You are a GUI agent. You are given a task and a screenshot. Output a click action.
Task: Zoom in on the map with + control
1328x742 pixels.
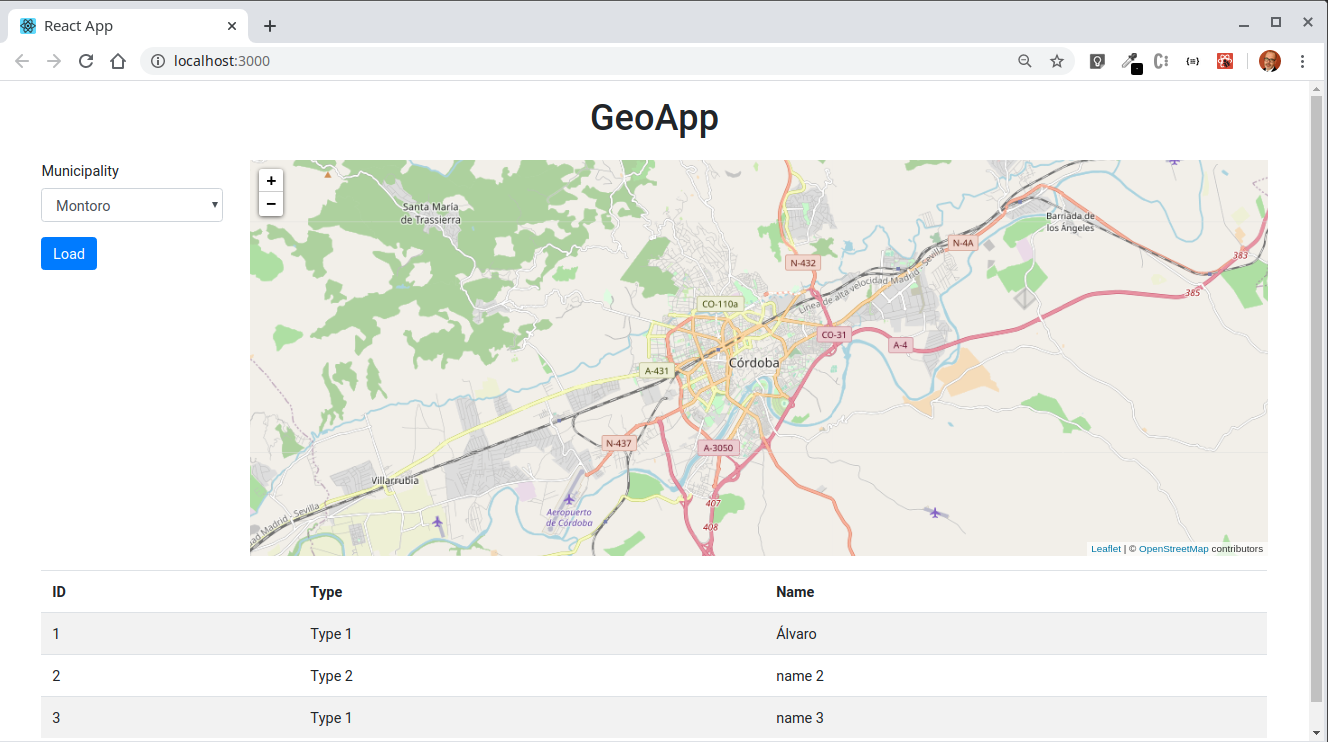(x=271, y=180)
